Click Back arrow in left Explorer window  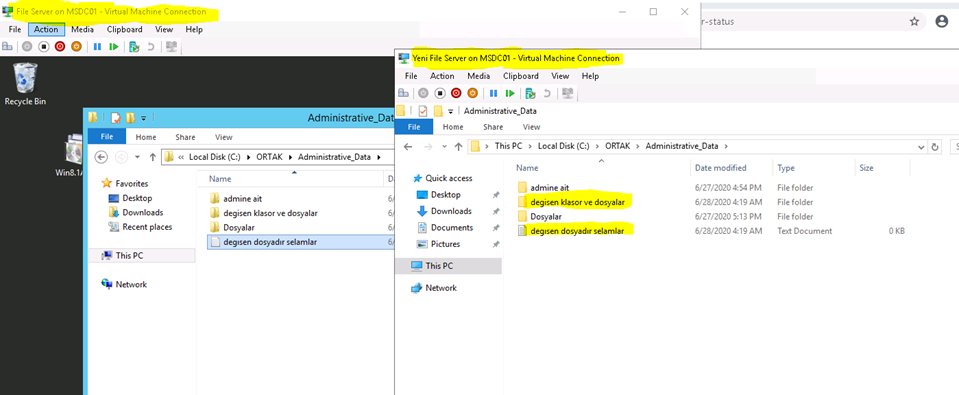(102, 157)
